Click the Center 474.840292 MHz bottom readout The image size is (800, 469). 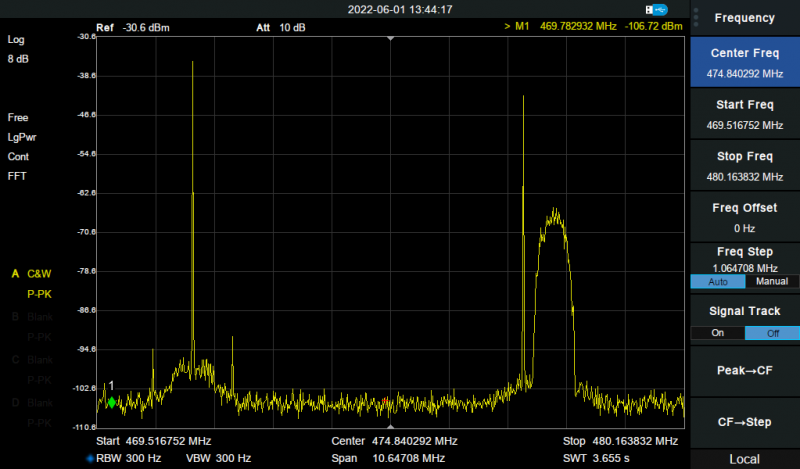[x=394, y=441]
